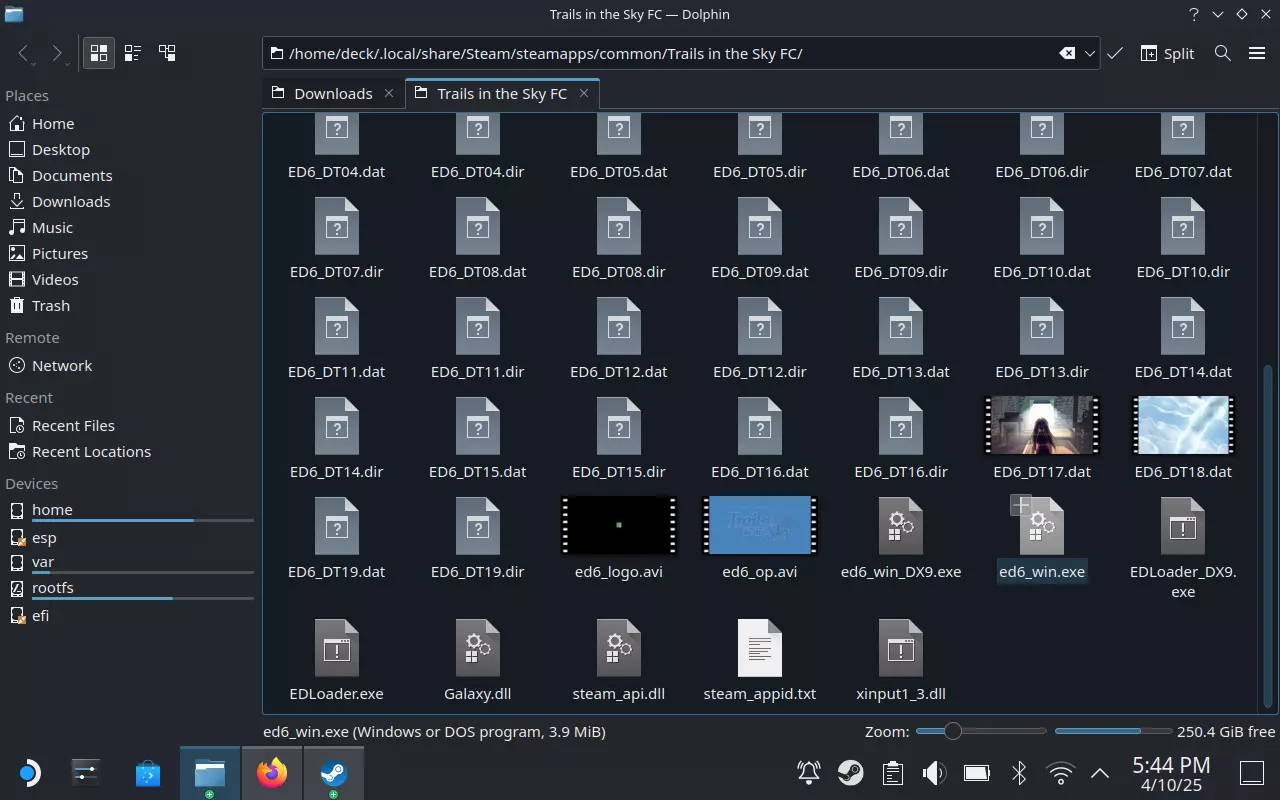The height and width of the screenshot is (800, 1280).
Task: Expand the location history dropdown
Action: click(1090, 53)
